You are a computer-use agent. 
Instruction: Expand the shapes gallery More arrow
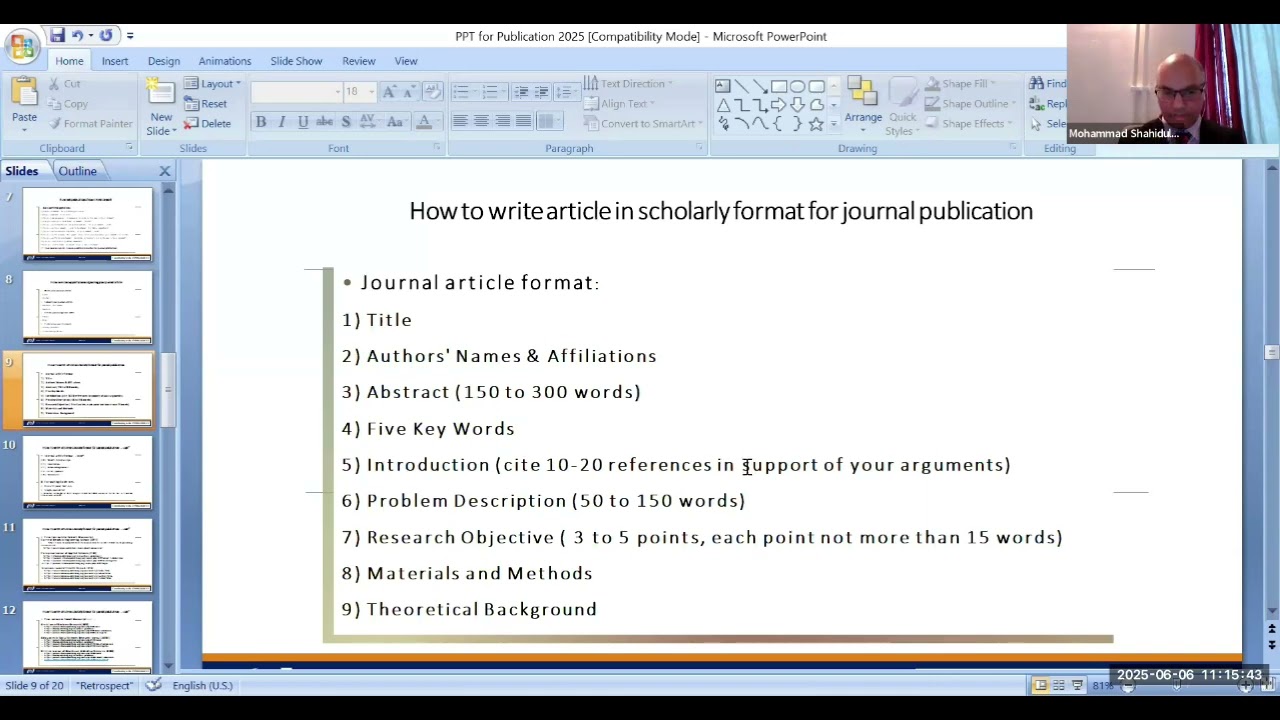833,125
